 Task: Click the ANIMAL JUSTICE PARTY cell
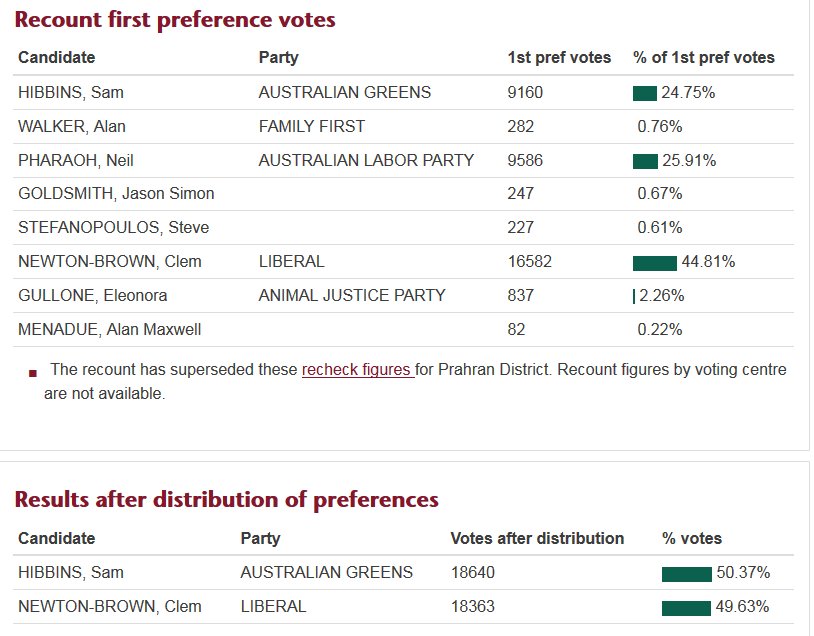(x=352, y=296)
